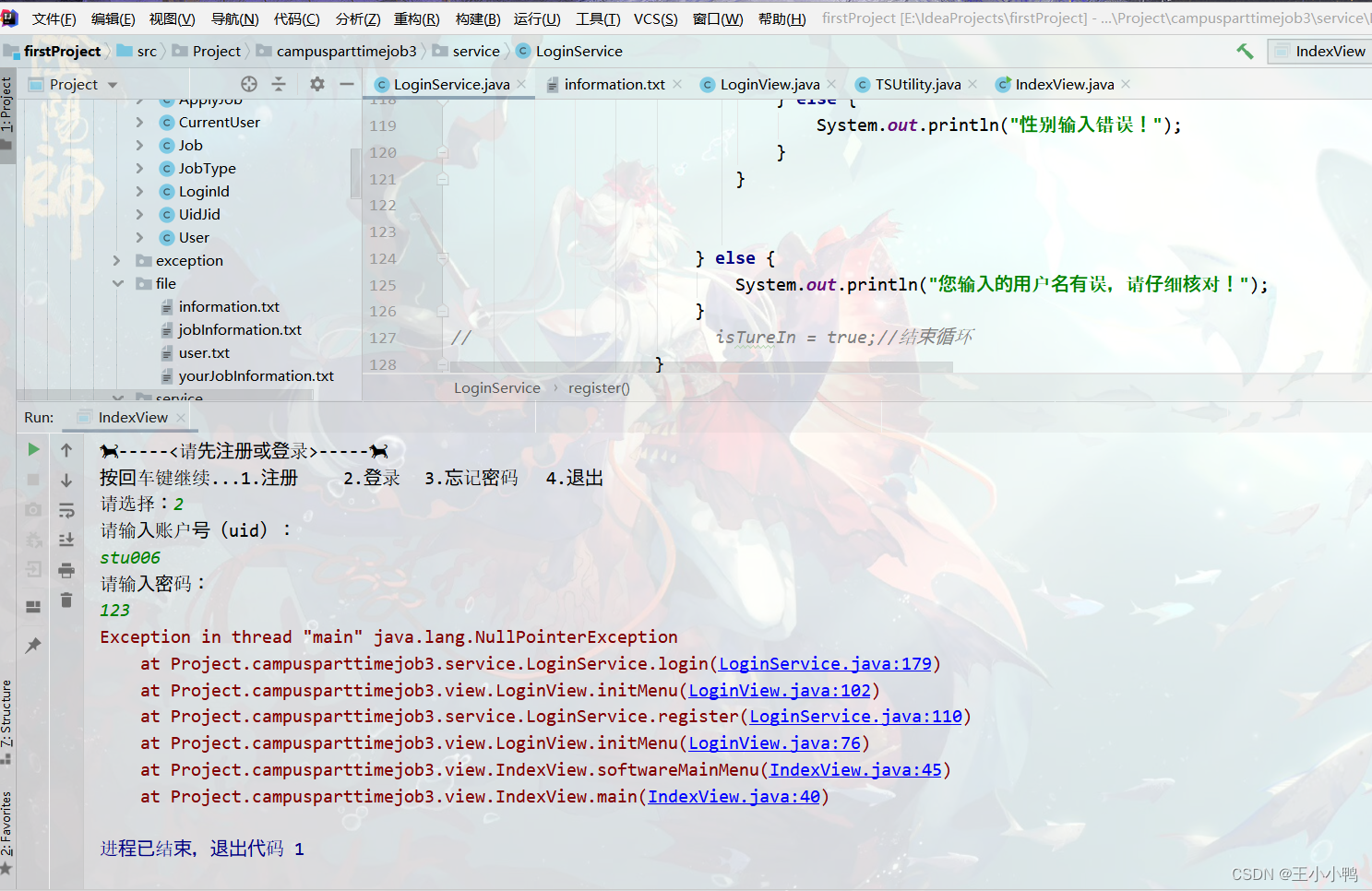The width and height of the screenshot is (1372, 891).
Task: Click the restore layout icon in Run panel
Action: (33, 606)
